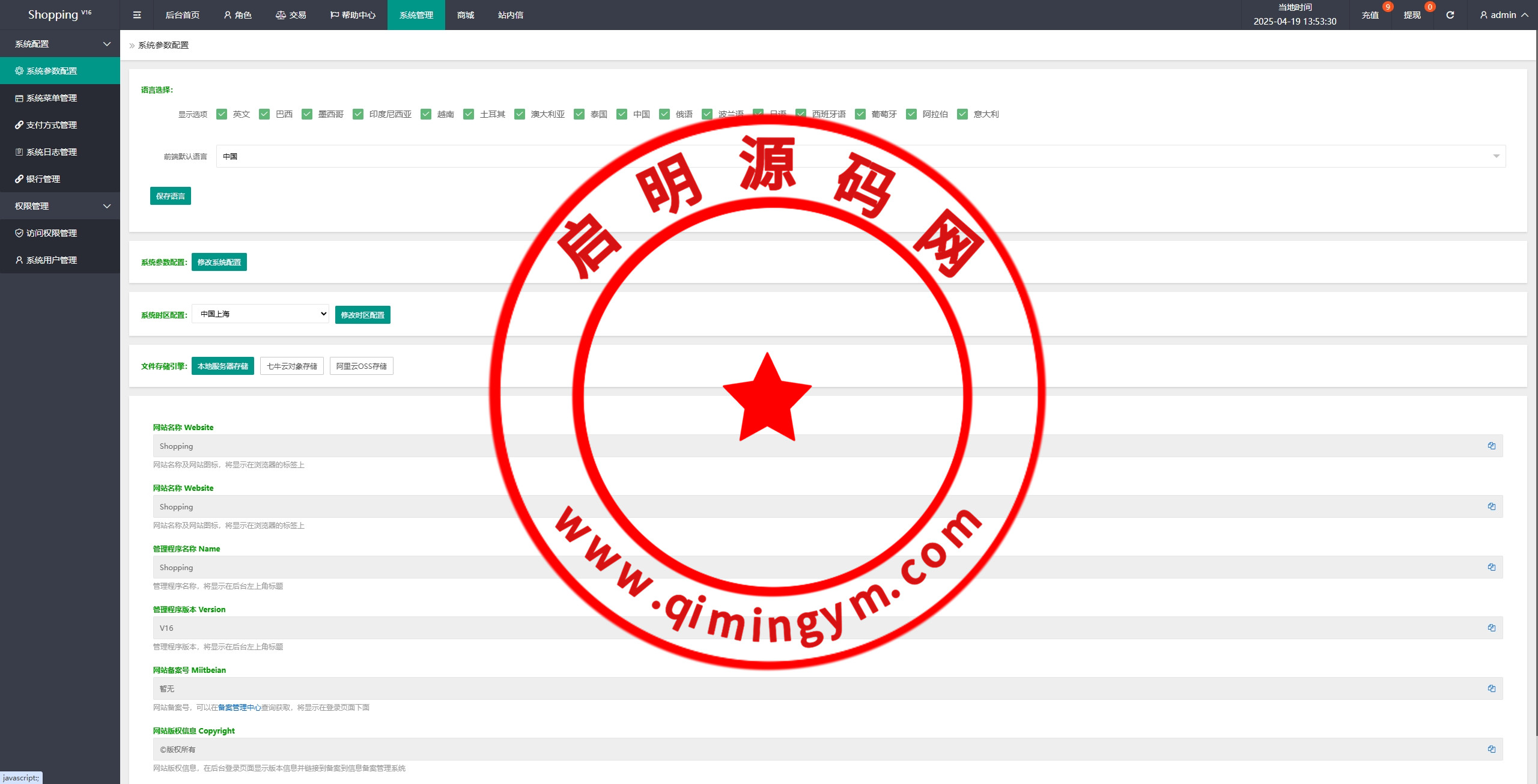Click the refresh icon in top bar
Image resolution: width=1538 pixels, height=784 pixels.
coord(1450,15)
